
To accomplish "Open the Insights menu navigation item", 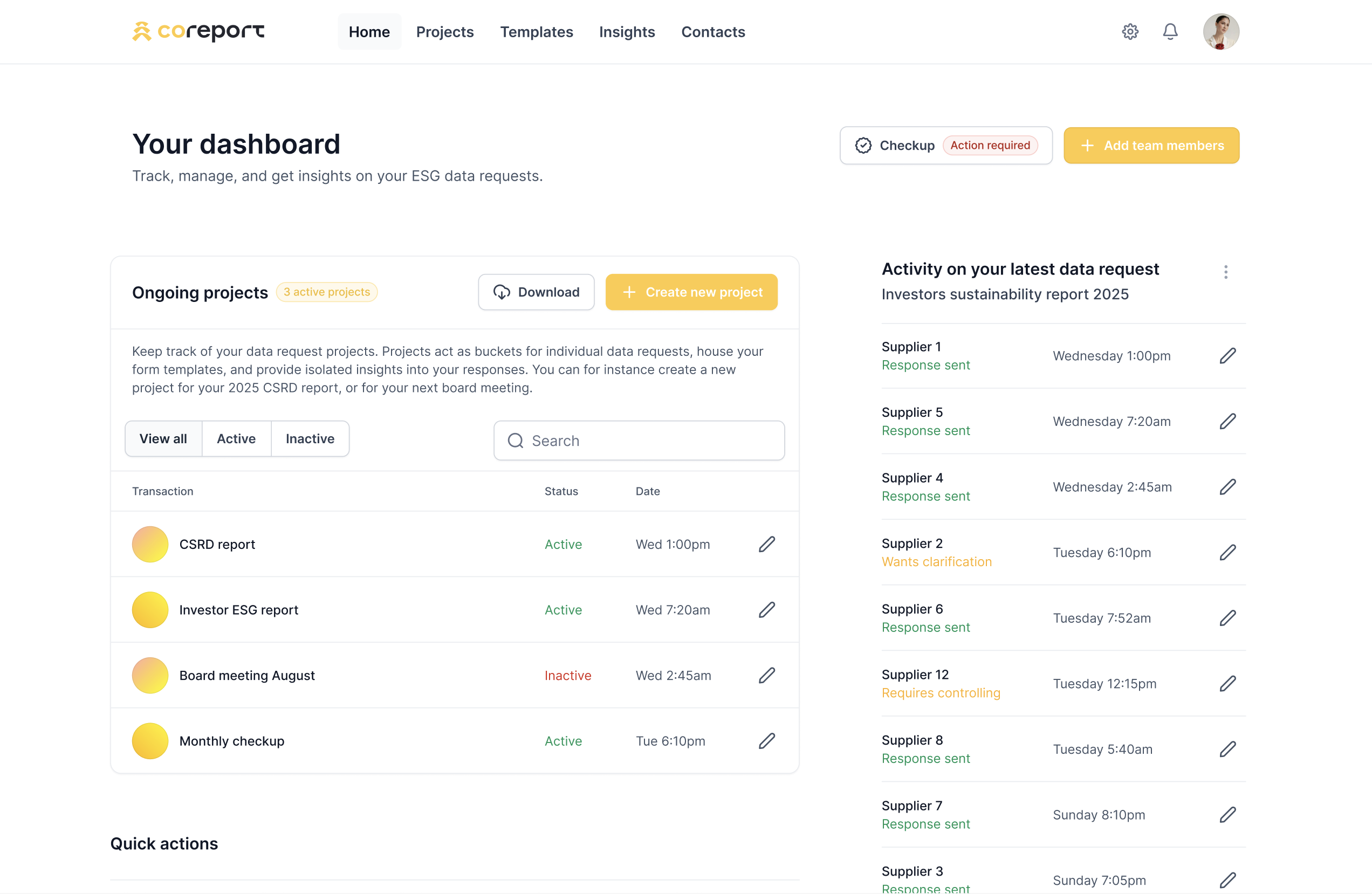I will tap(627, 32).
